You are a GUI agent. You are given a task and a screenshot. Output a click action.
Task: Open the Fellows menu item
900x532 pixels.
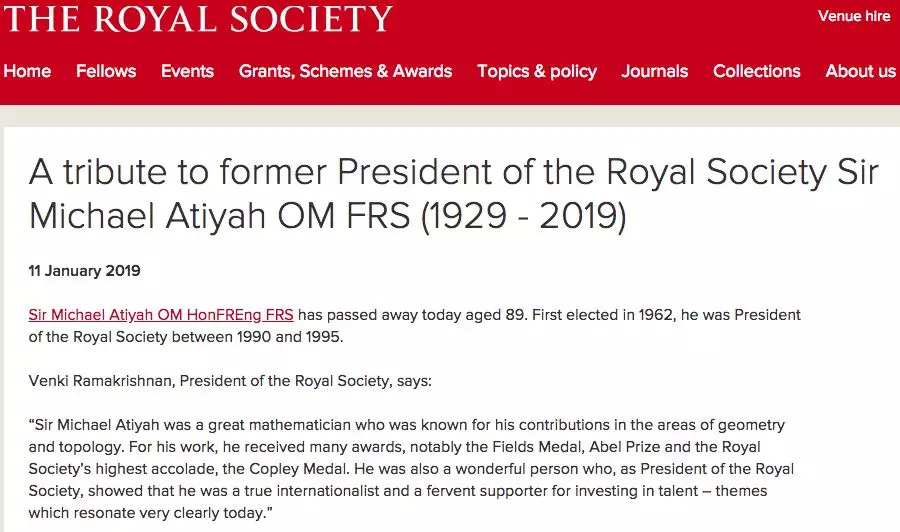106,71
